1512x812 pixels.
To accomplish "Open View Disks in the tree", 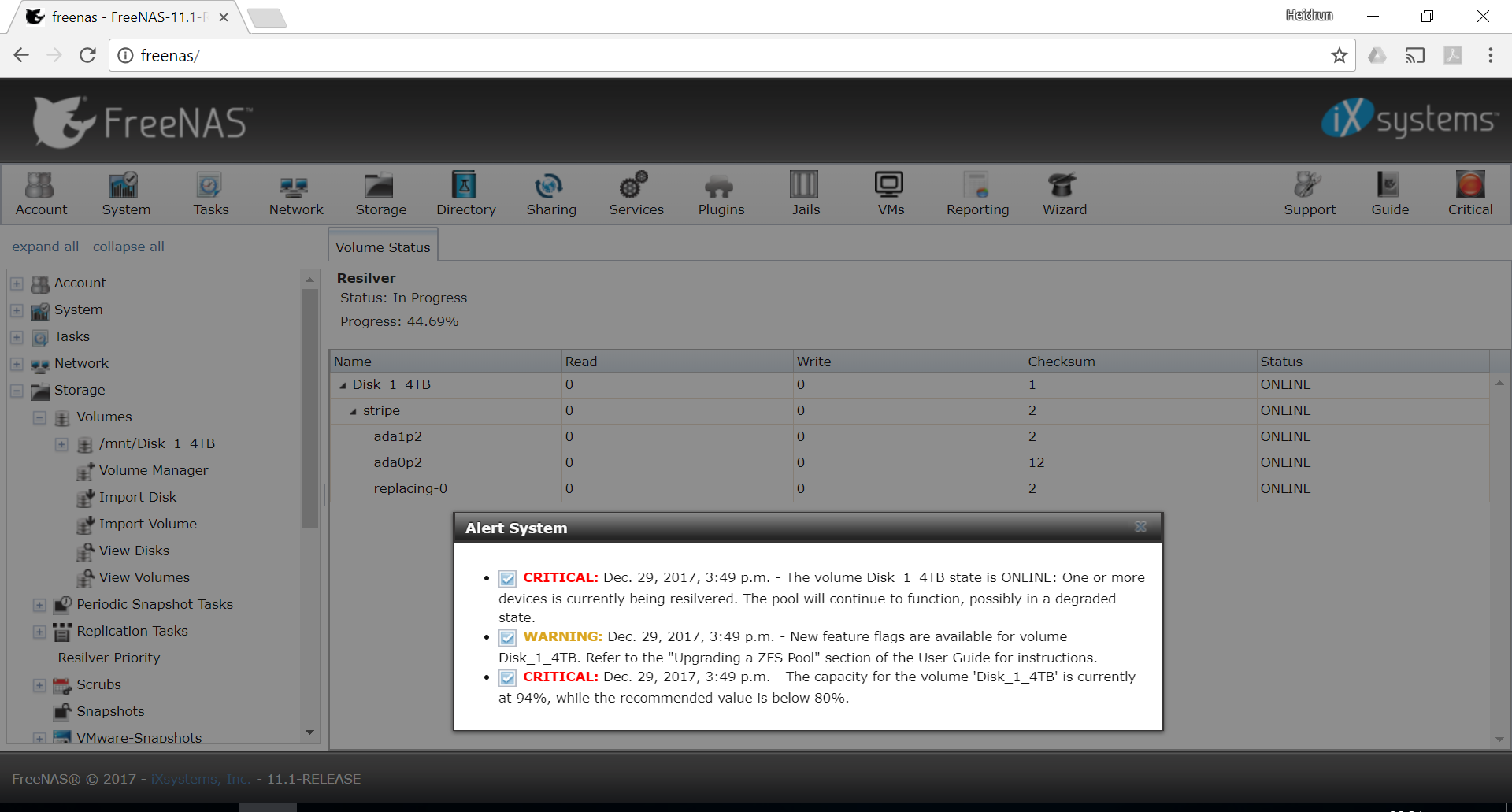I will 134,551.
